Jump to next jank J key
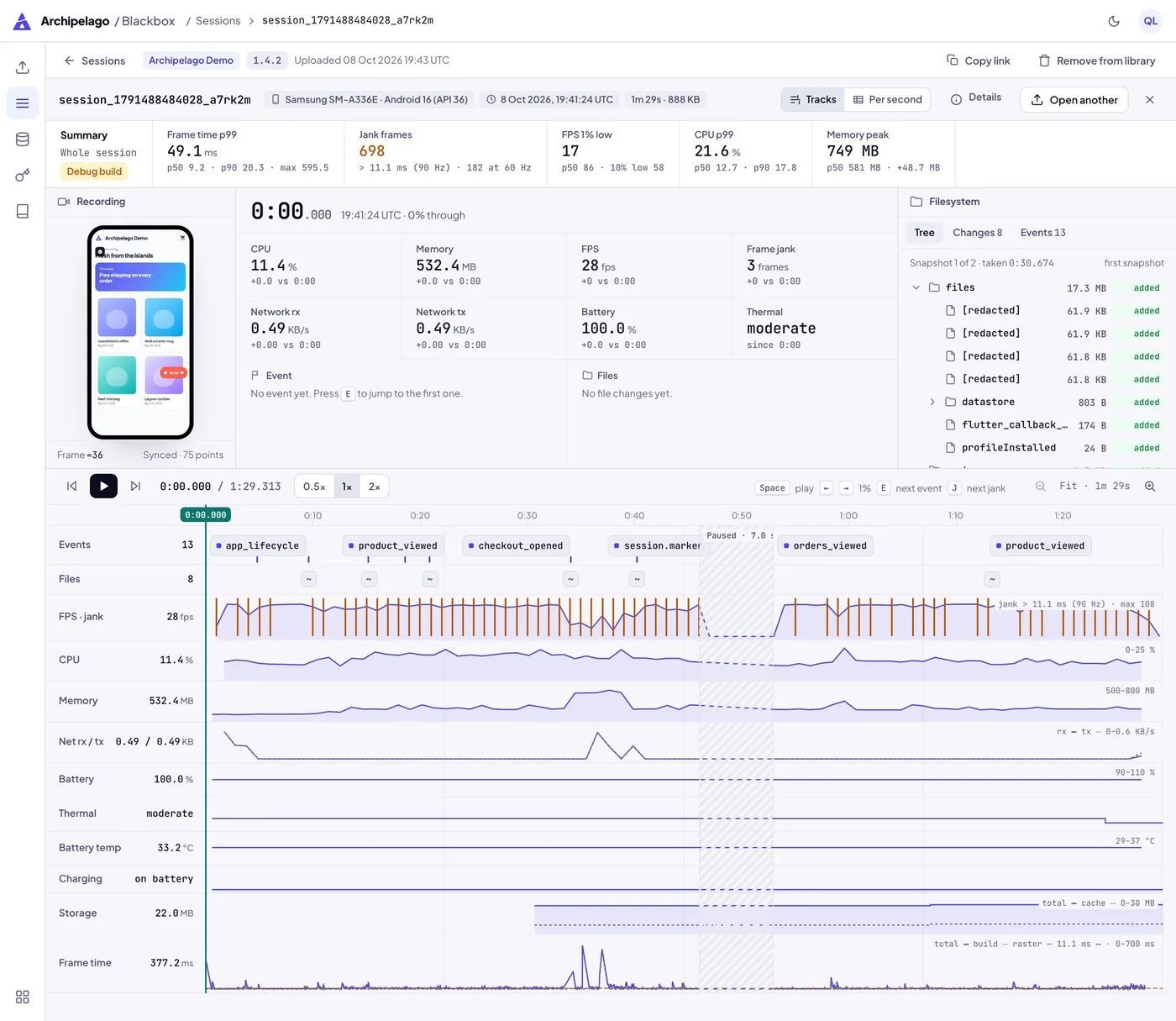 click(x=954, y=488)
